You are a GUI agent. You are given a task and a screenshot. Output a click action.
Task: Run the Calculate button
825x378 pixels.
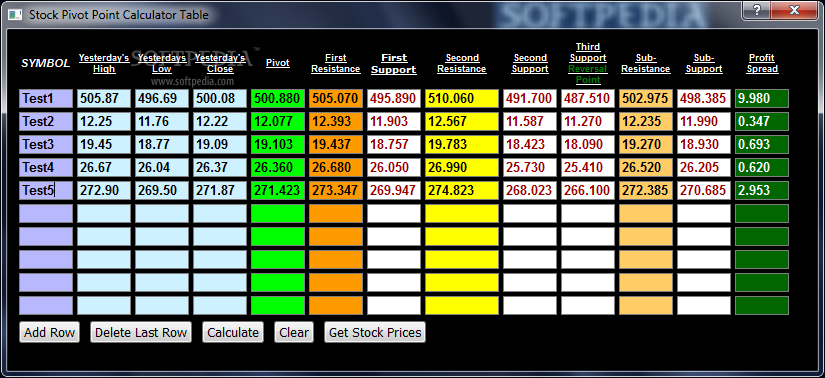(x=233, y=332)
